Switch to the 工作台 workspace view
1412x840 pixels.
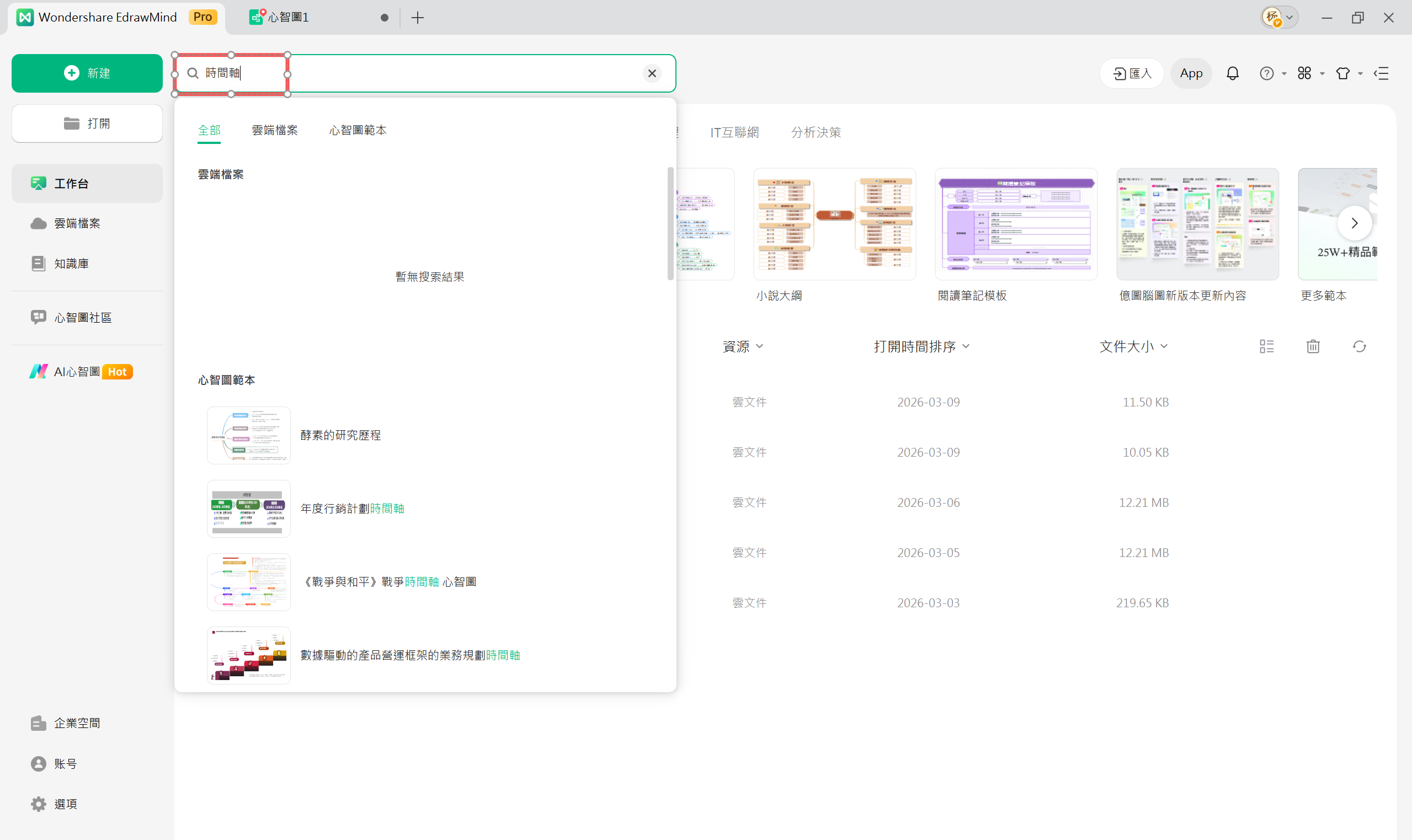click(72, 183)
